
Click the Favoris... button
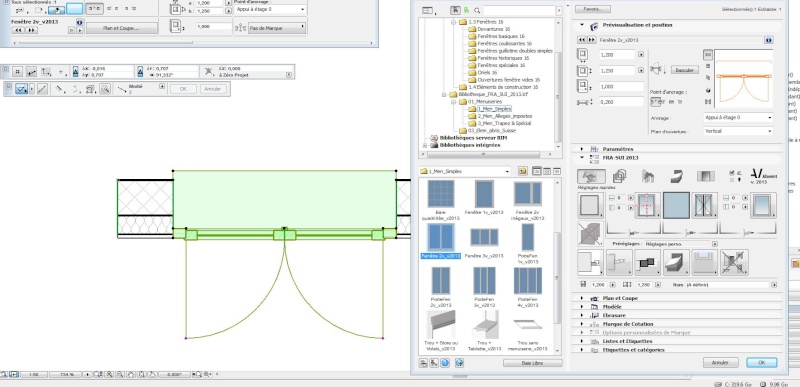[x=592, y=10]
